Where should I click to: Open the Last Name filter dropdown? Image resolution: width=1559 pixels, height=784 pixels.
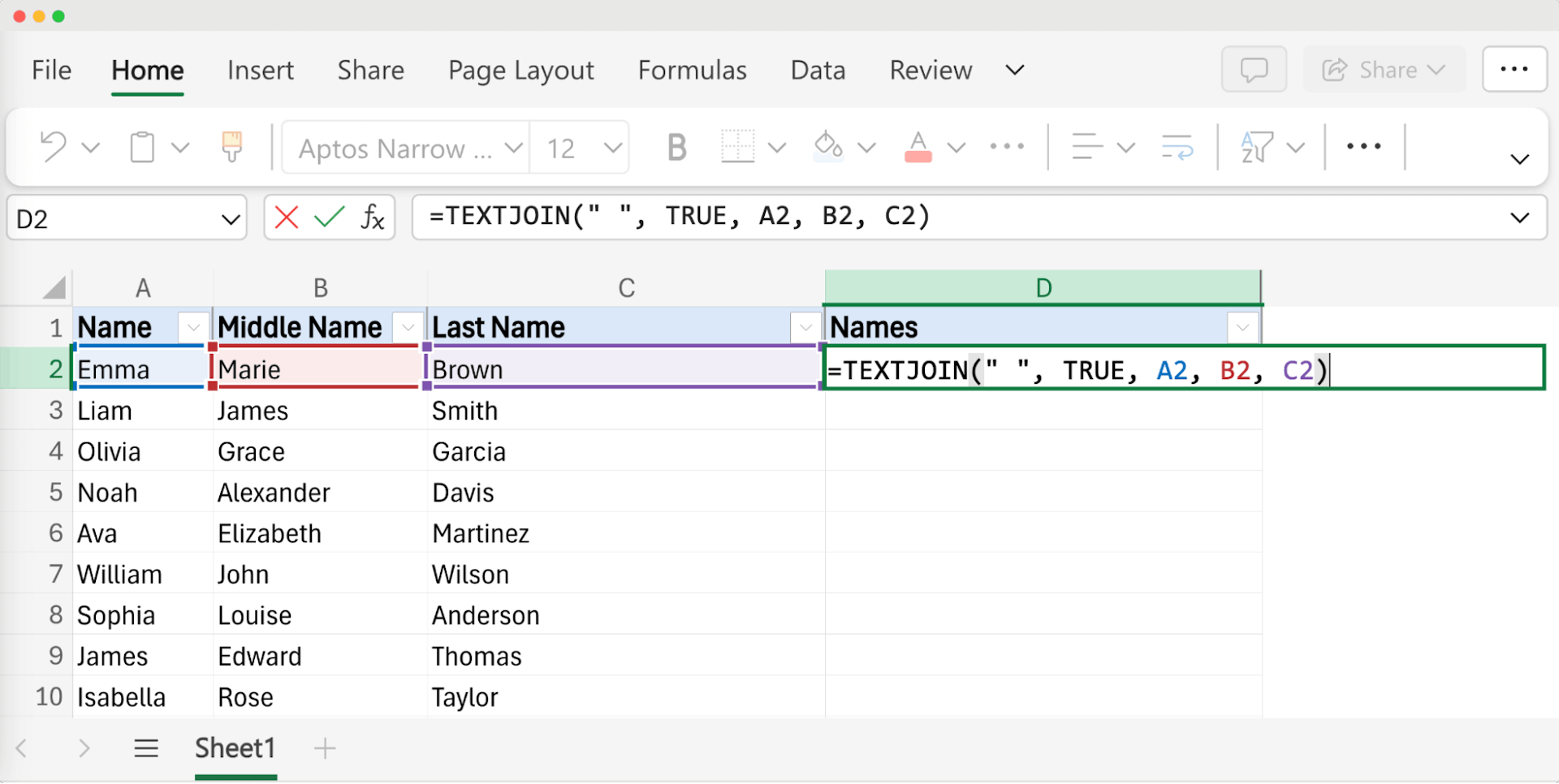pyautogui.click(x=805, y=328)
